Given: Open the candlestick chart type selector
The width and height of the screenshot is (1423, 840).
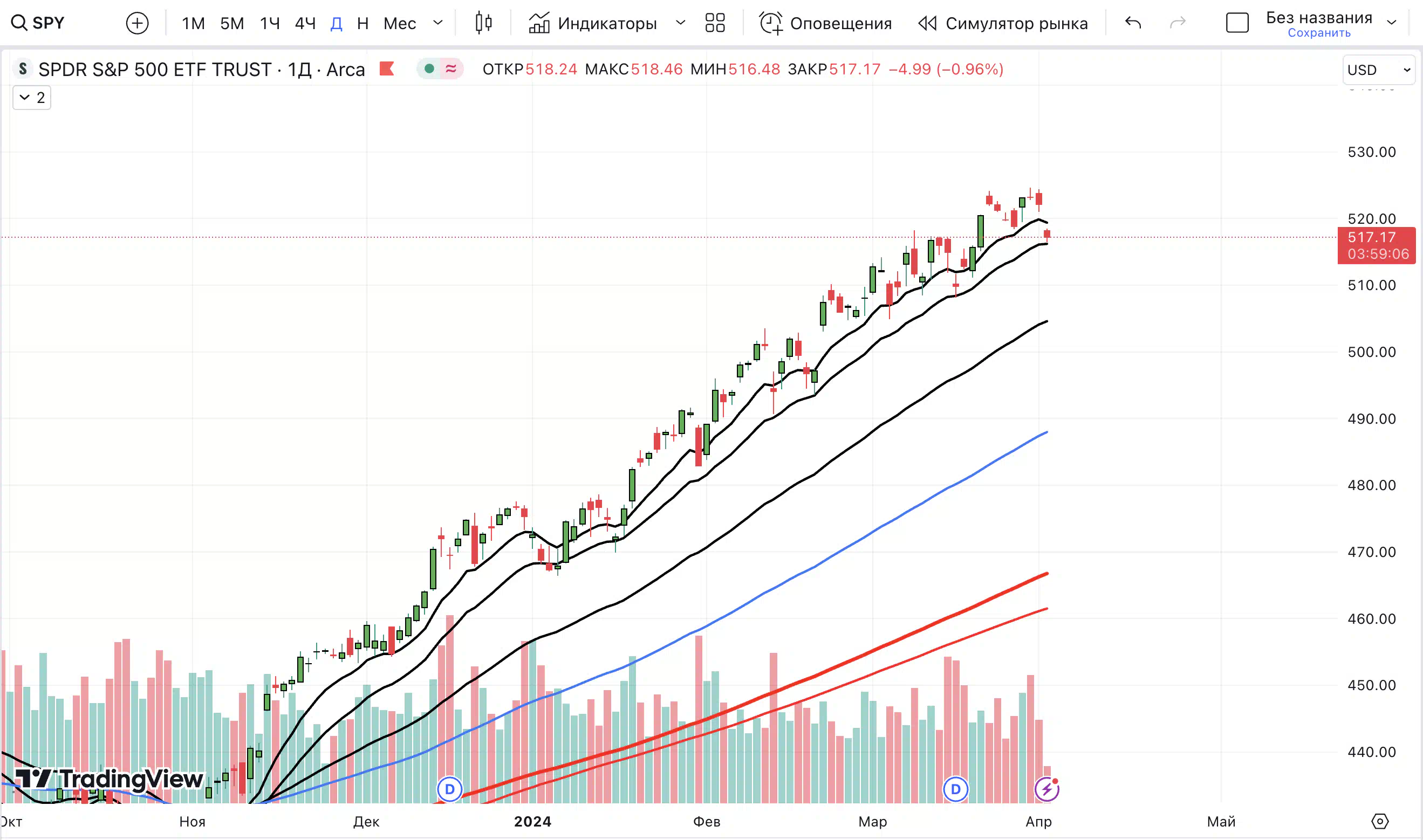Looking at the screenshot, I should coord(483,23).
